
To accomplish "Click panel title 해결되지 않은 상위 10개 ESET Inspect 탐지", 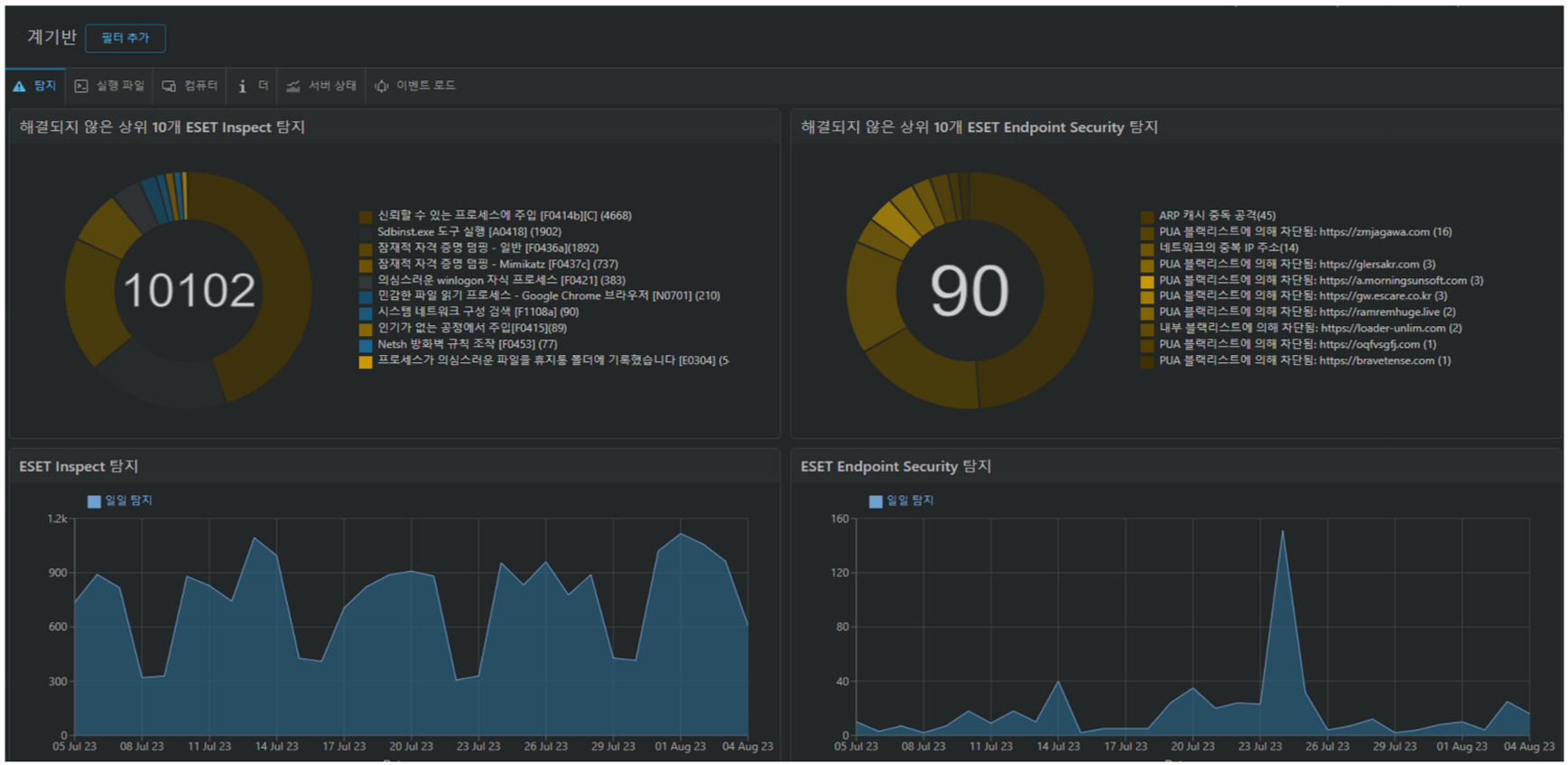I will pos(162,127).
